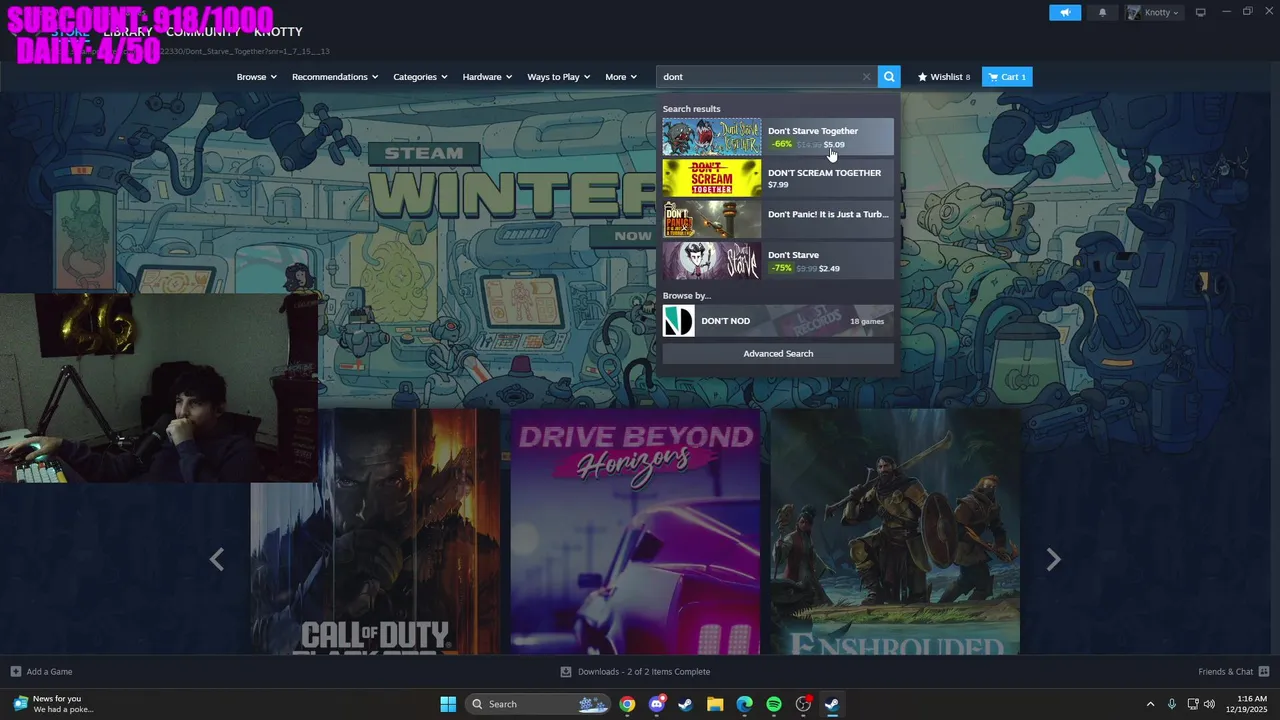Click Add a Game

click(41, 672)
